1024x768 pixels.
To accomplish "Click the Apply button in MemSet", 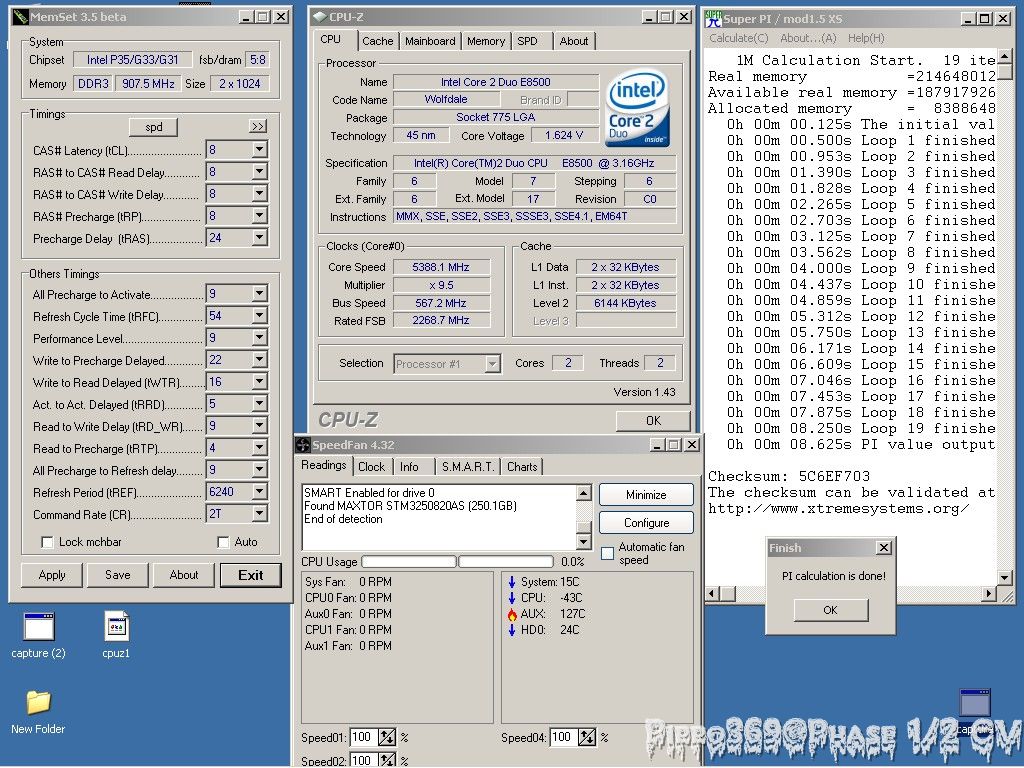I will [52, 575].
